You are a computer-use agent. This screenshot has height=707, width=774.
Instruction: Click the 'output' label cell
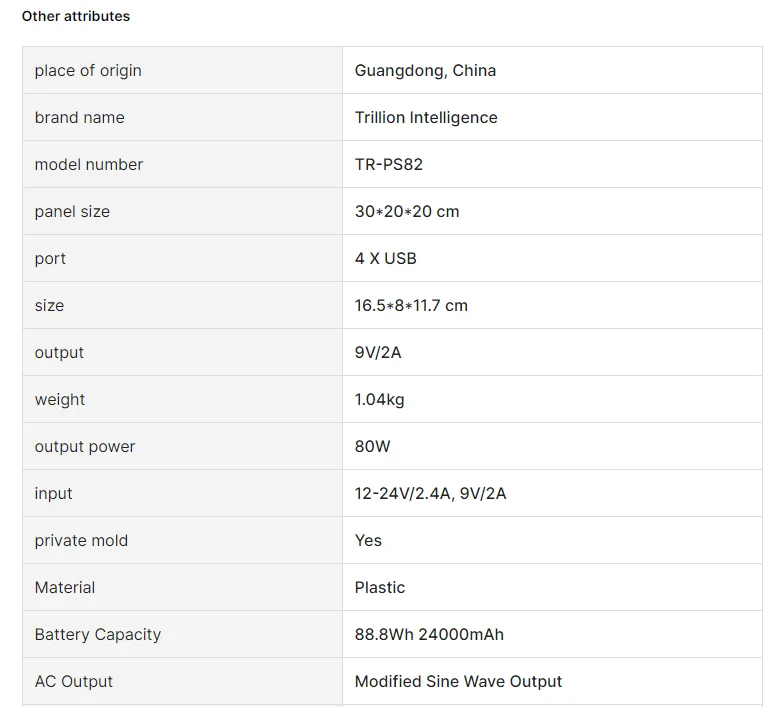(59, 352)
